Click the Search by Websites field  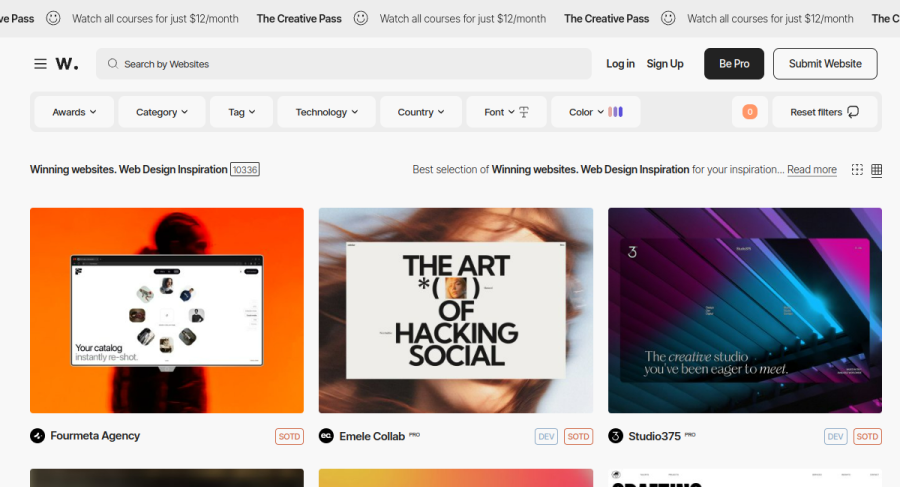[x=344, y=64]
